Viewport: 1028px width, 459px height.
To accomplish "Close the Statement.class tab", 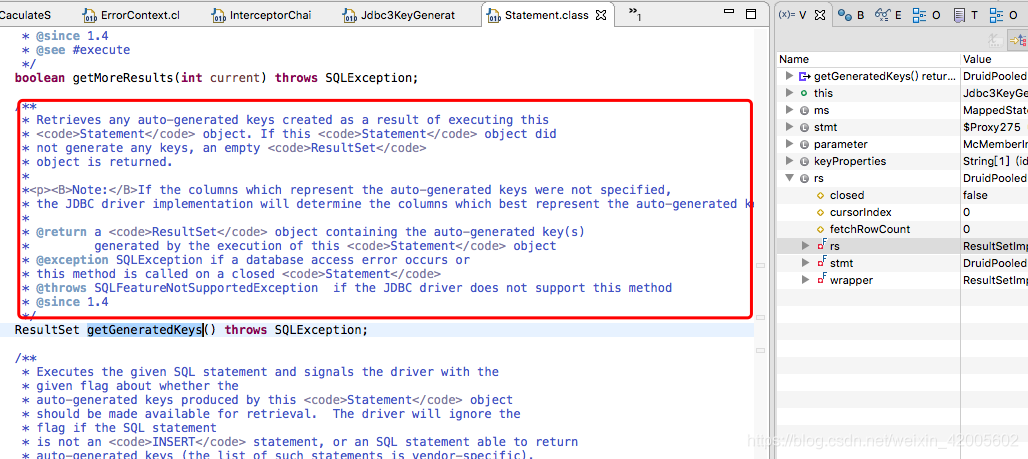I will click(x=601, y=15).
